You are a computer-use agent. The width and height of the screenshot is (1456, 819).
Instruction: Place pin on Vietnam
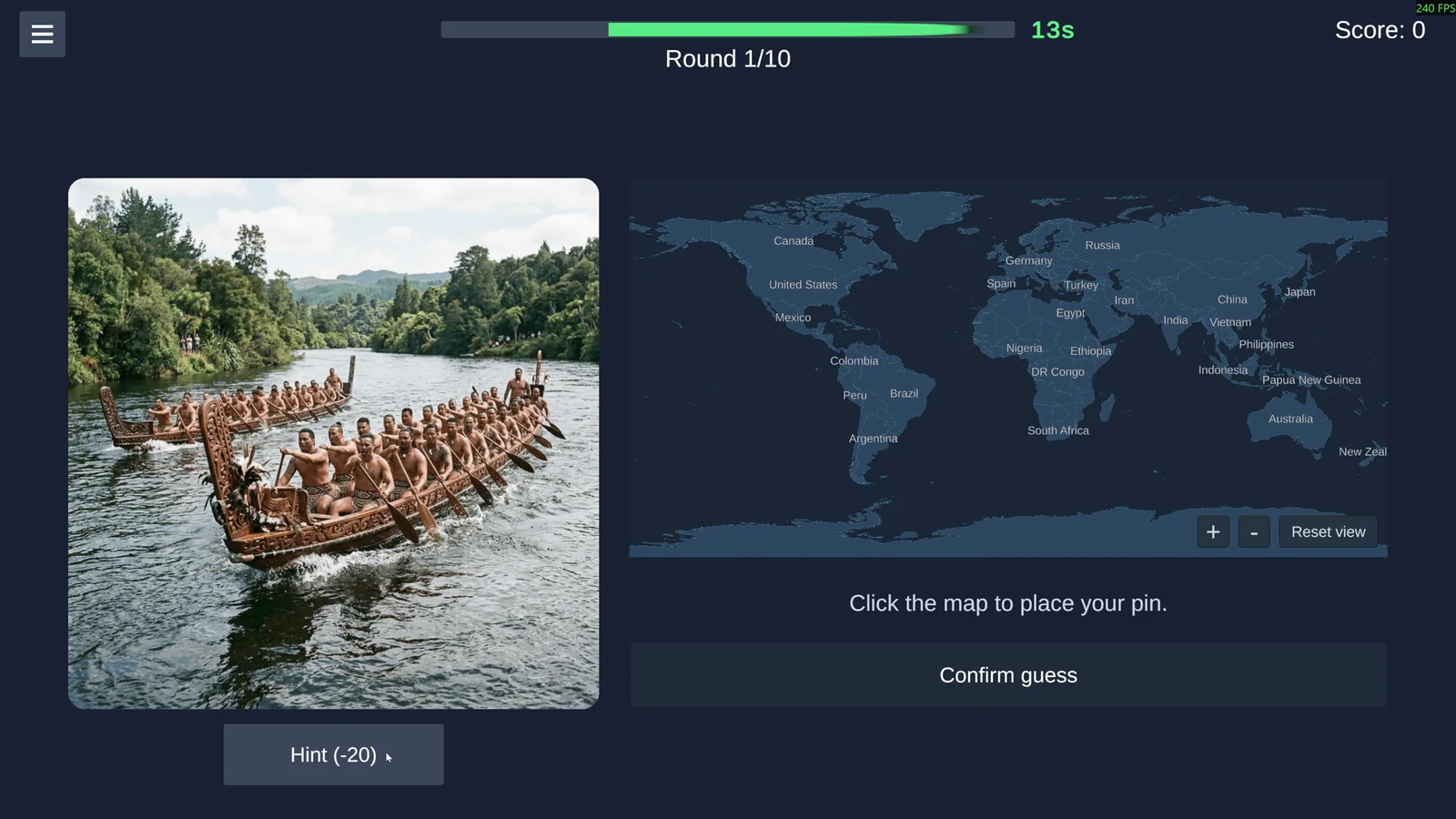coord(1230,322)
